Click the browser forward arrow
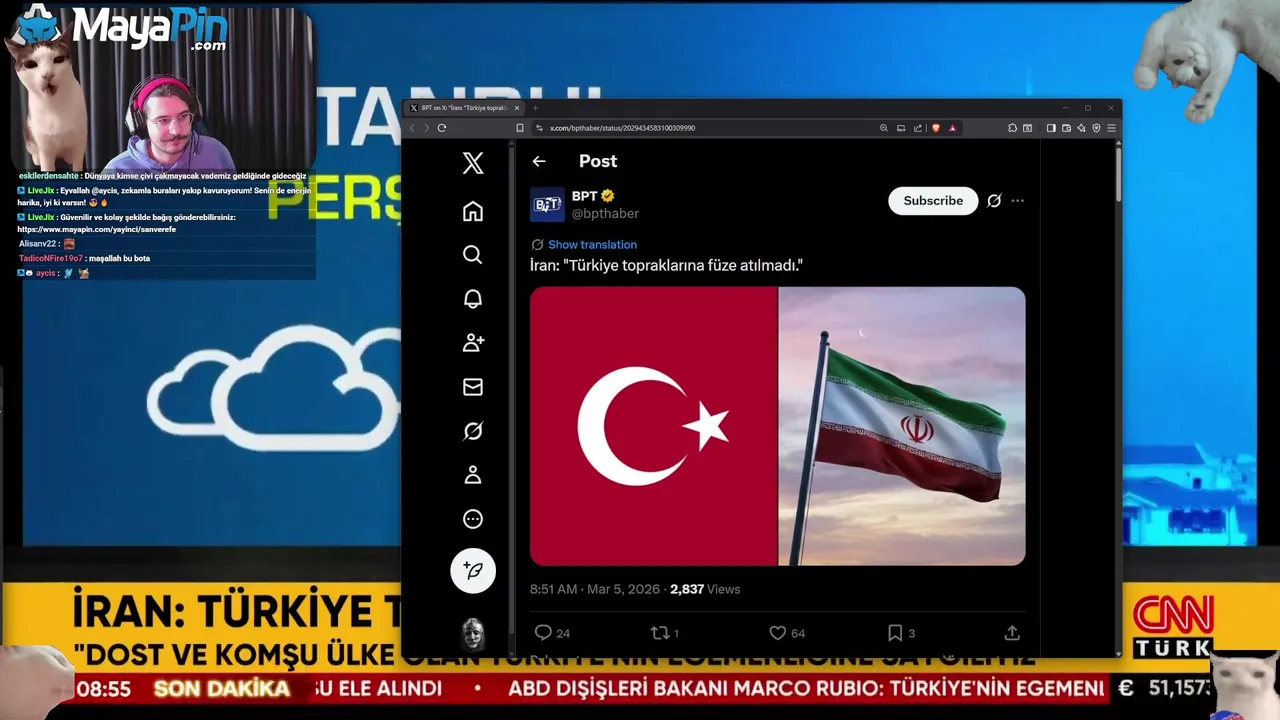The image size is (1280, 720). pyautogui.click(x=426, y=128)
